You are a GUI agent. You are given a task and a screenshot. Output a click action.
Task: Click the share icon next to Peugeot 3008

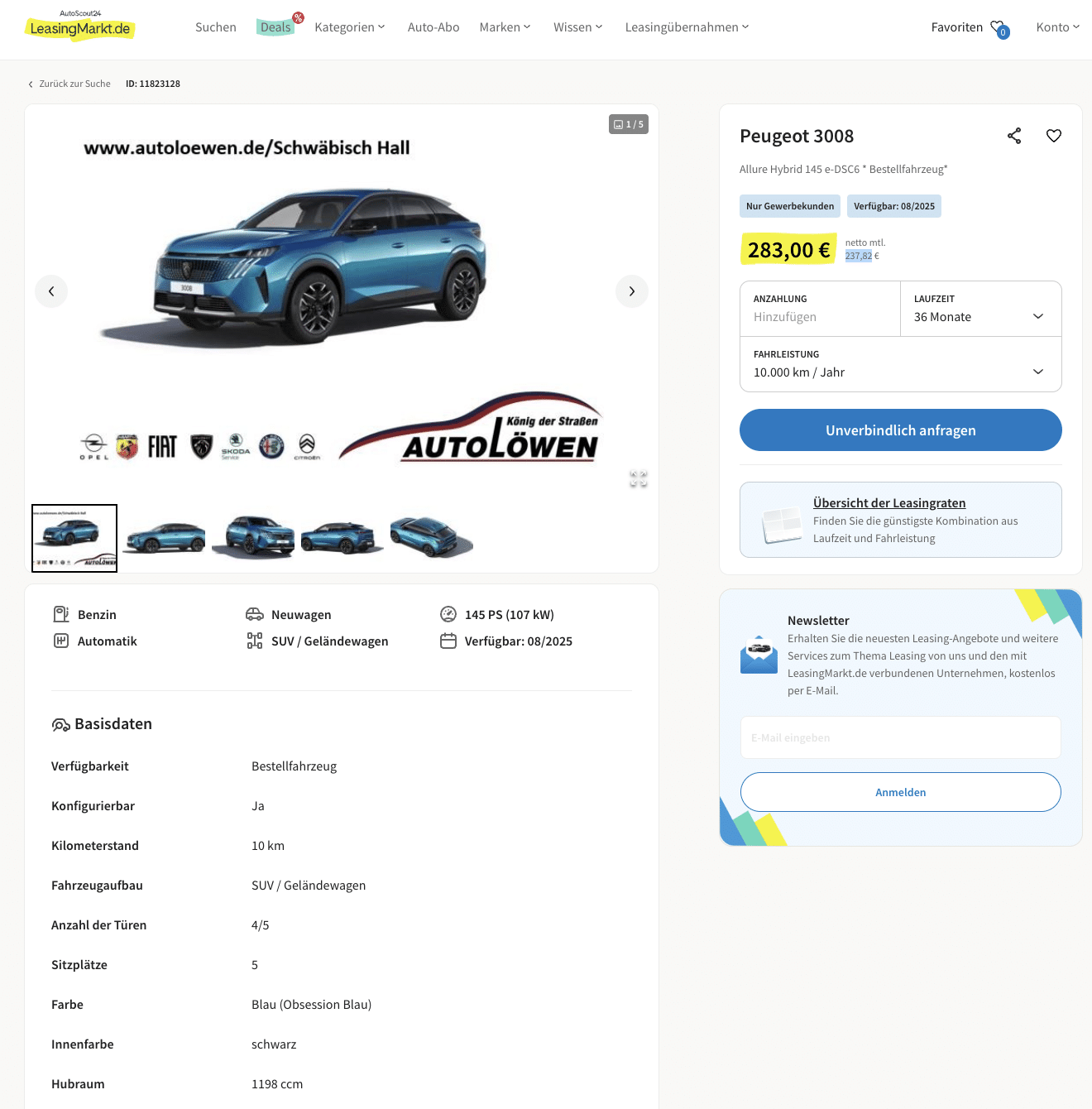1014,136
